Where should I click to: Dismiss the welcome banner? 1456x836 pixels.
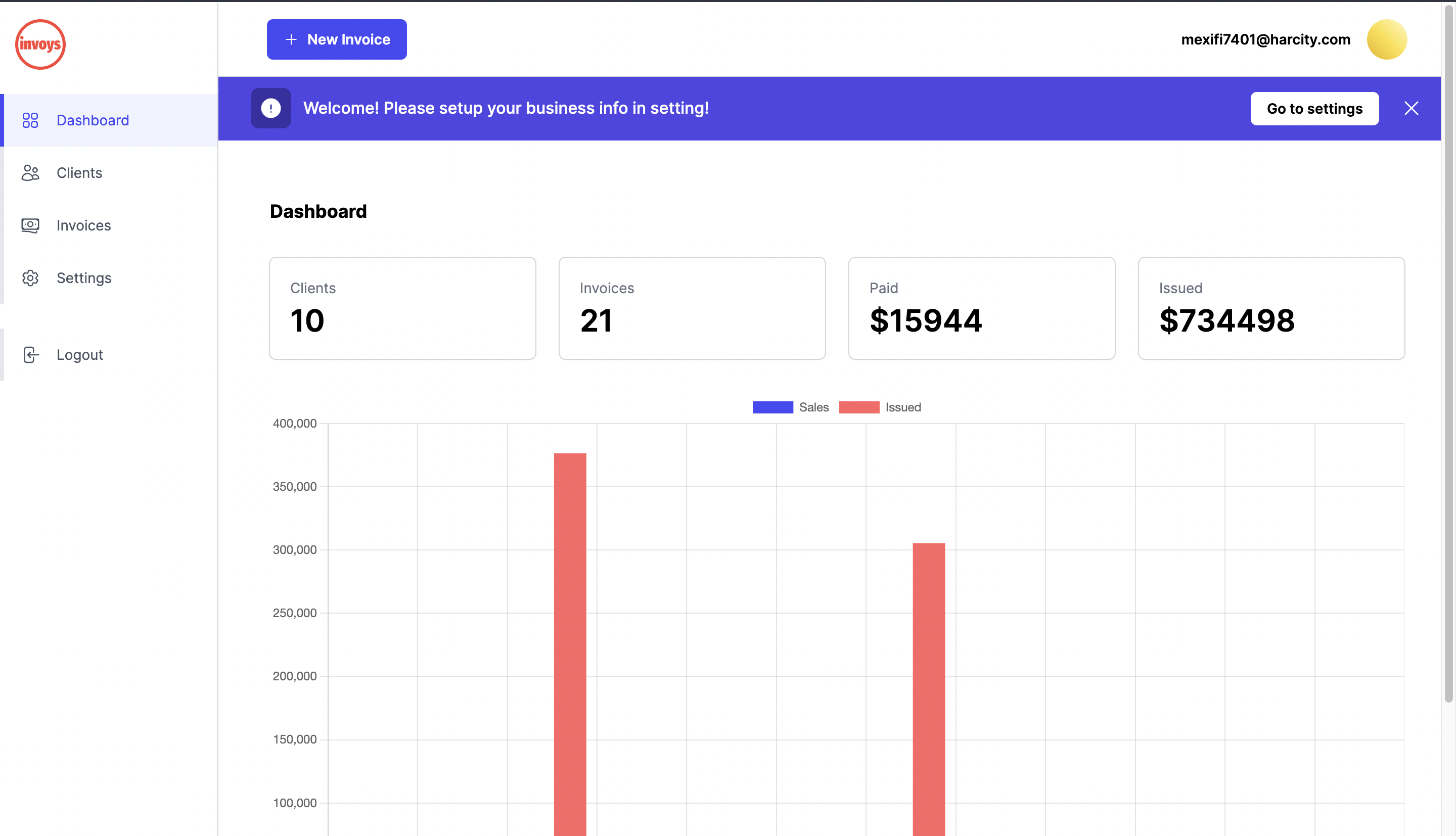pos(1410,108)
